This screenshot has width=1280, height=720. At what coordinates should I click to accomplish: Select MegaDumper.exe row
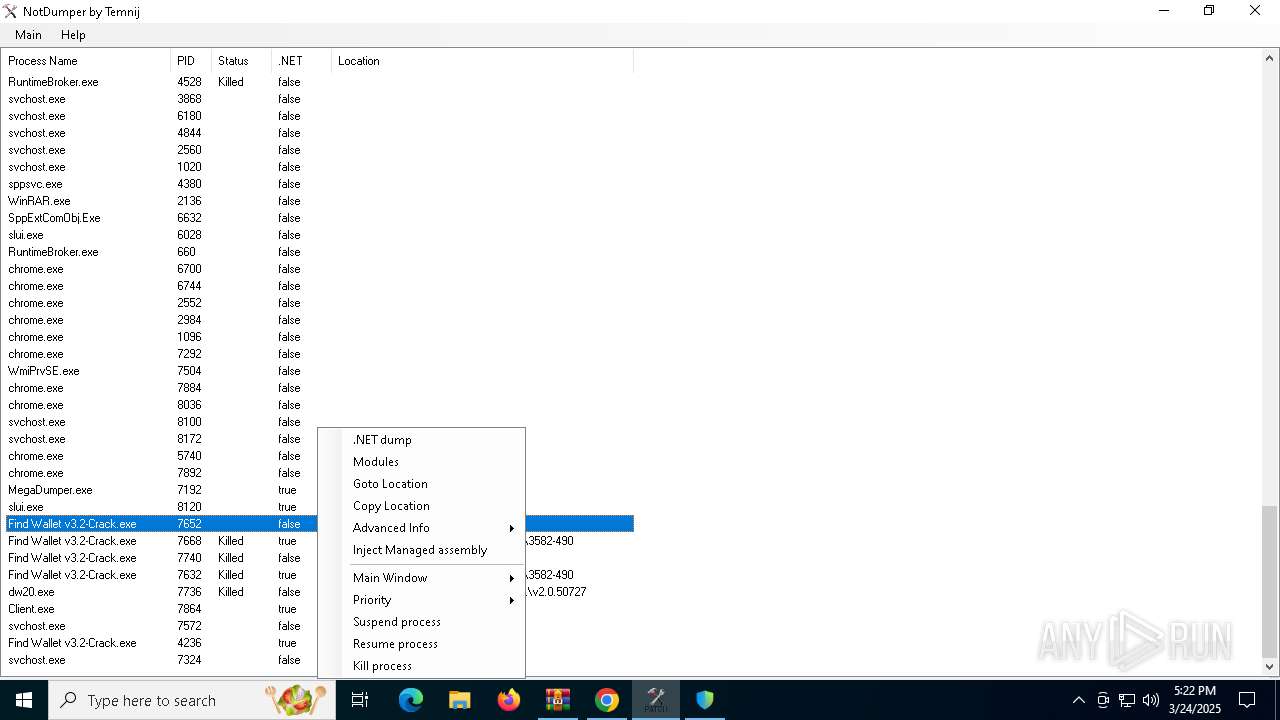[319, 490]
